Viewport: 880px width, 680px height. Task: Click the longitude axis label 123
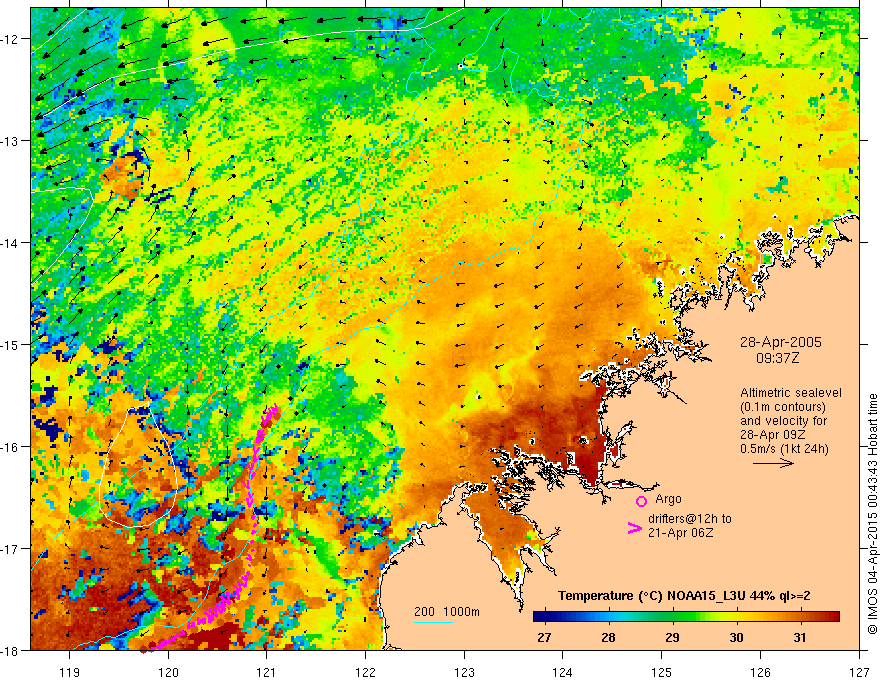pyautogui.click(x=464, y=672)
